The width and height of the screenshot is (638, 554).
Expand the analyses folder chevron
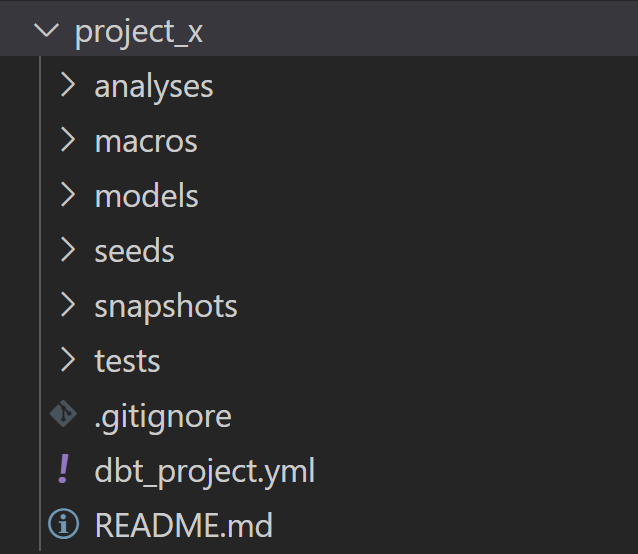pyautogui.click(x=68, y=85)
